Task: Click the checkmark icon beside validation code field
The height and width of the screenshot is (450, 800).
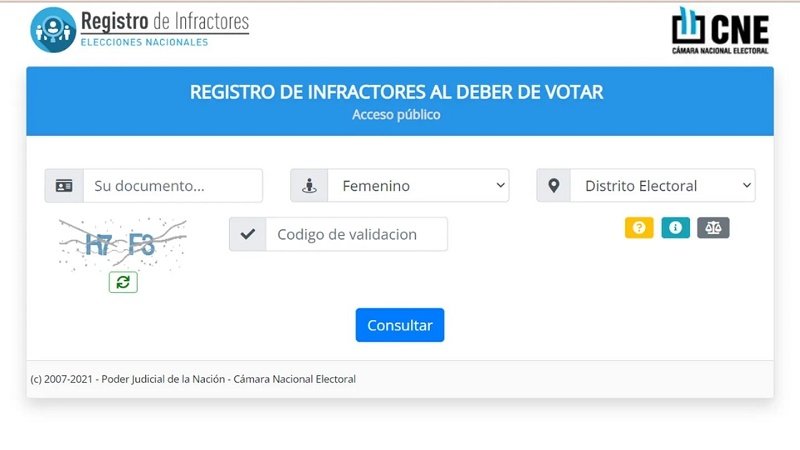Action: (x=248, y=235)
